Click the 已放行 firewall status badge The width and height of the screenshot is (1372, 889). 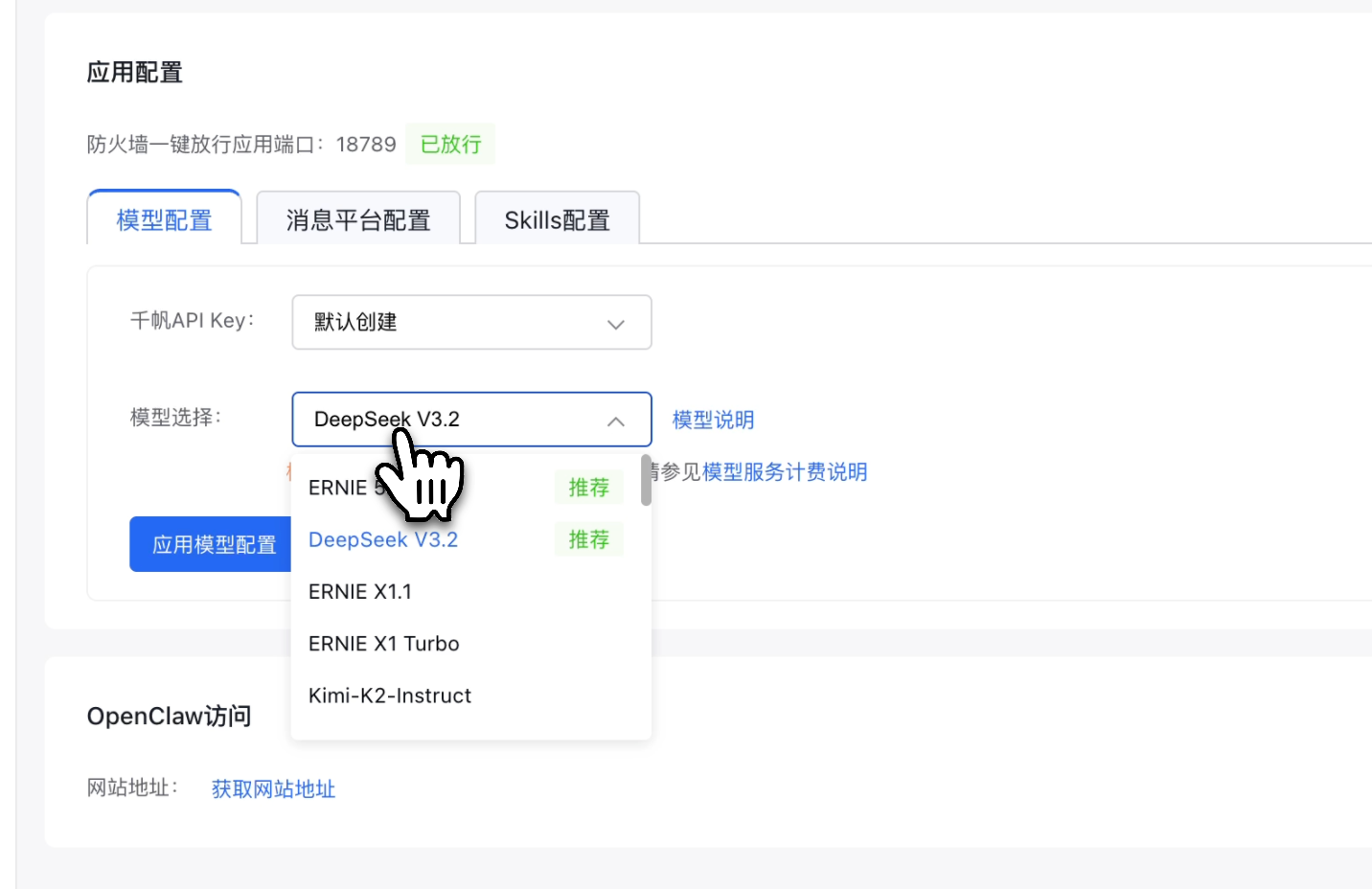(450, 144)
